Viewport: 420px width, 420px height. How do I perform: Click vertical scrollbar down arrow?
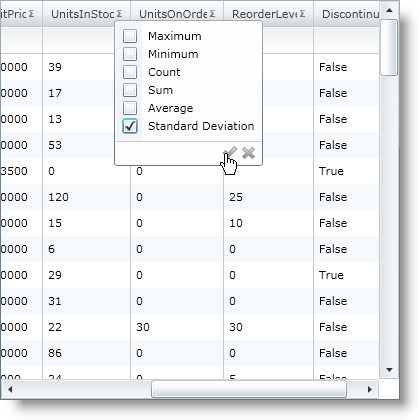389,370
